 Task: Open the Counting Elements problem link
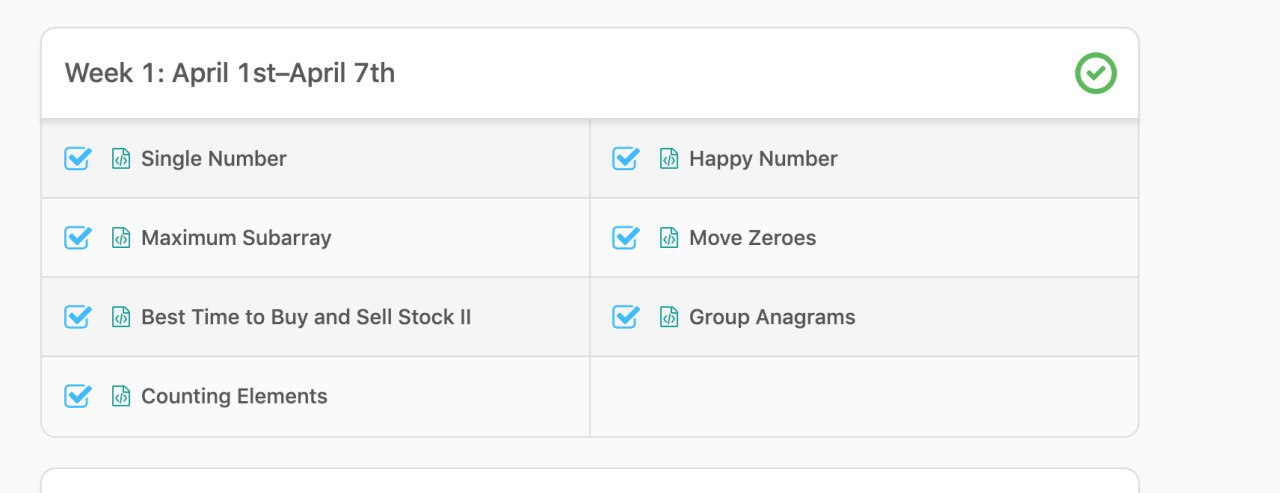(234, 396)
